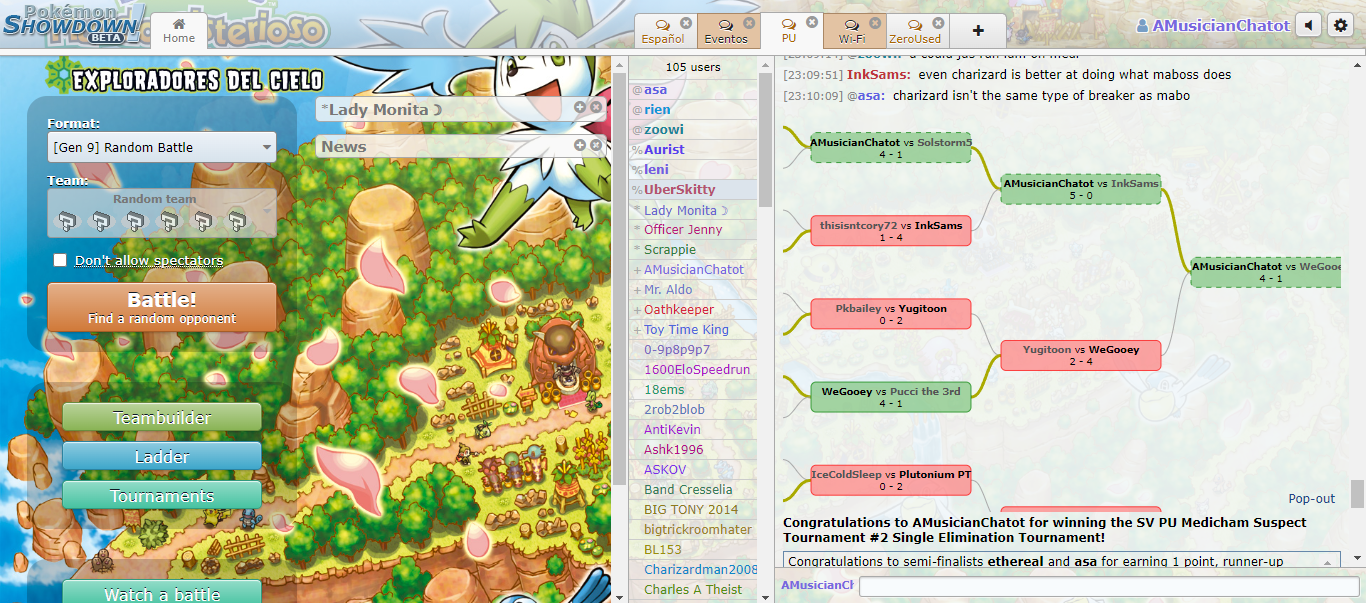Open AMusicianChatot vs InkSams bracket match
Viewport: 1366px width, 603px height.
click(1081, 189)
